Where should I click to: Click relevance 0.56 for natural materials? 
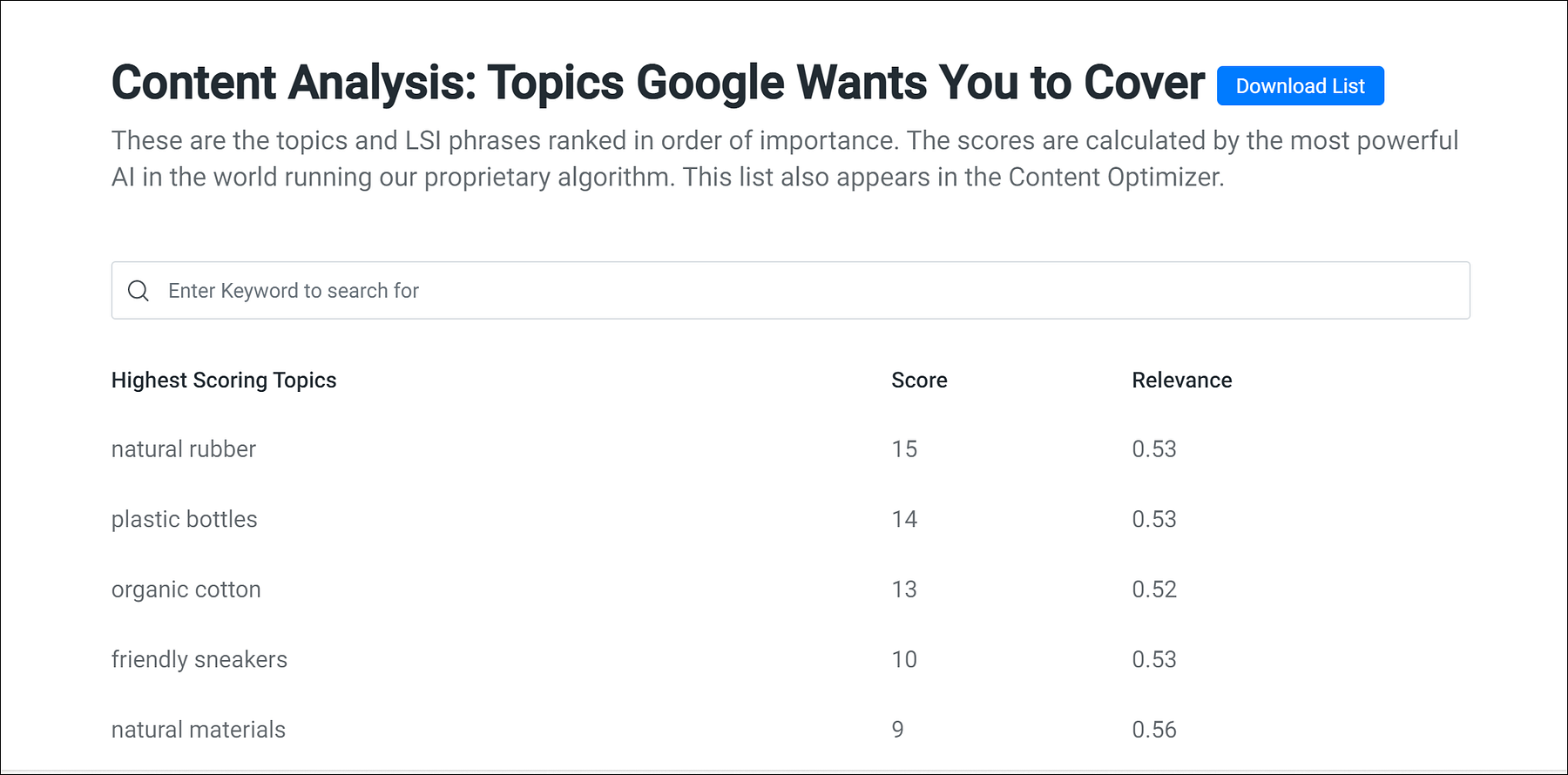[x=1154, y=730]
